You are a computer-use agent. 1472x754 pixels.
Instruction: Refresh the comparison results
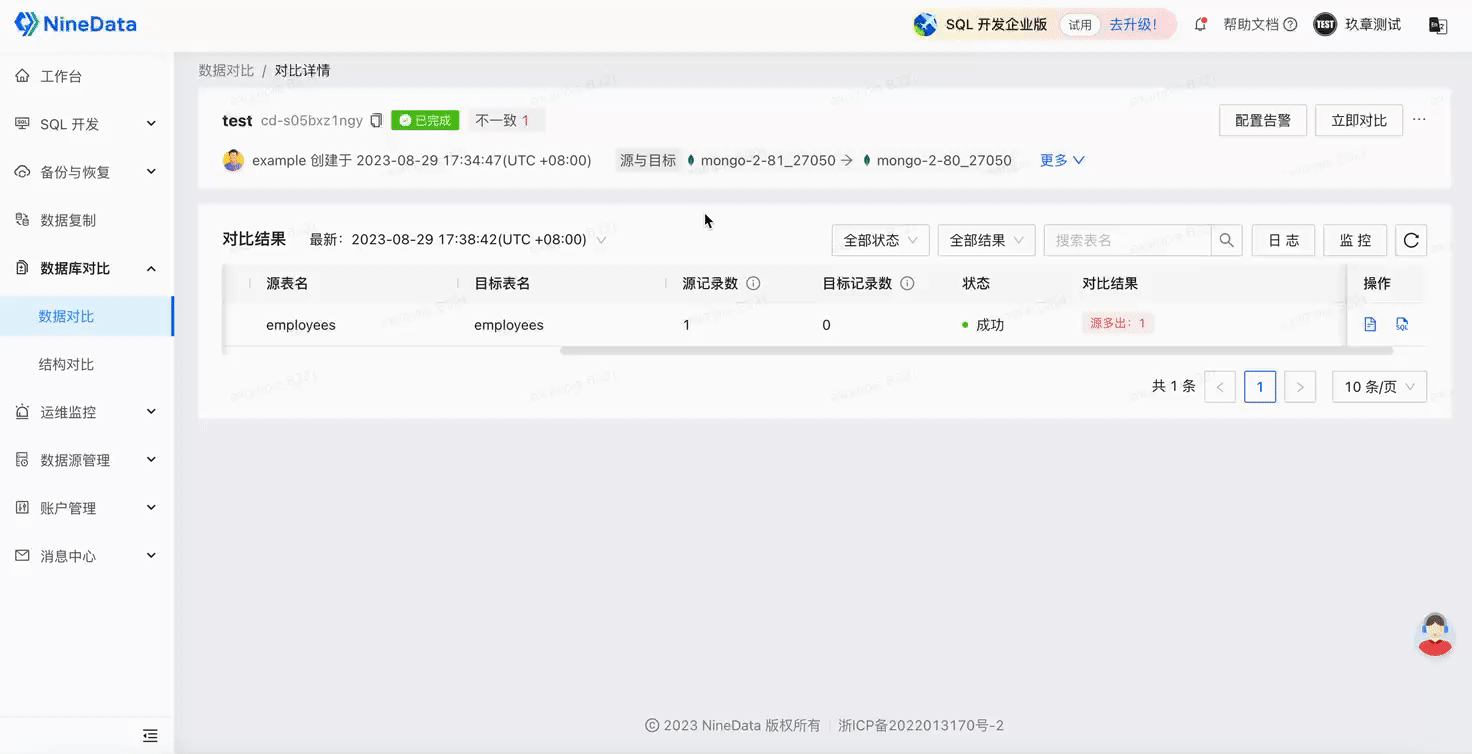(x=1411, y=240)
